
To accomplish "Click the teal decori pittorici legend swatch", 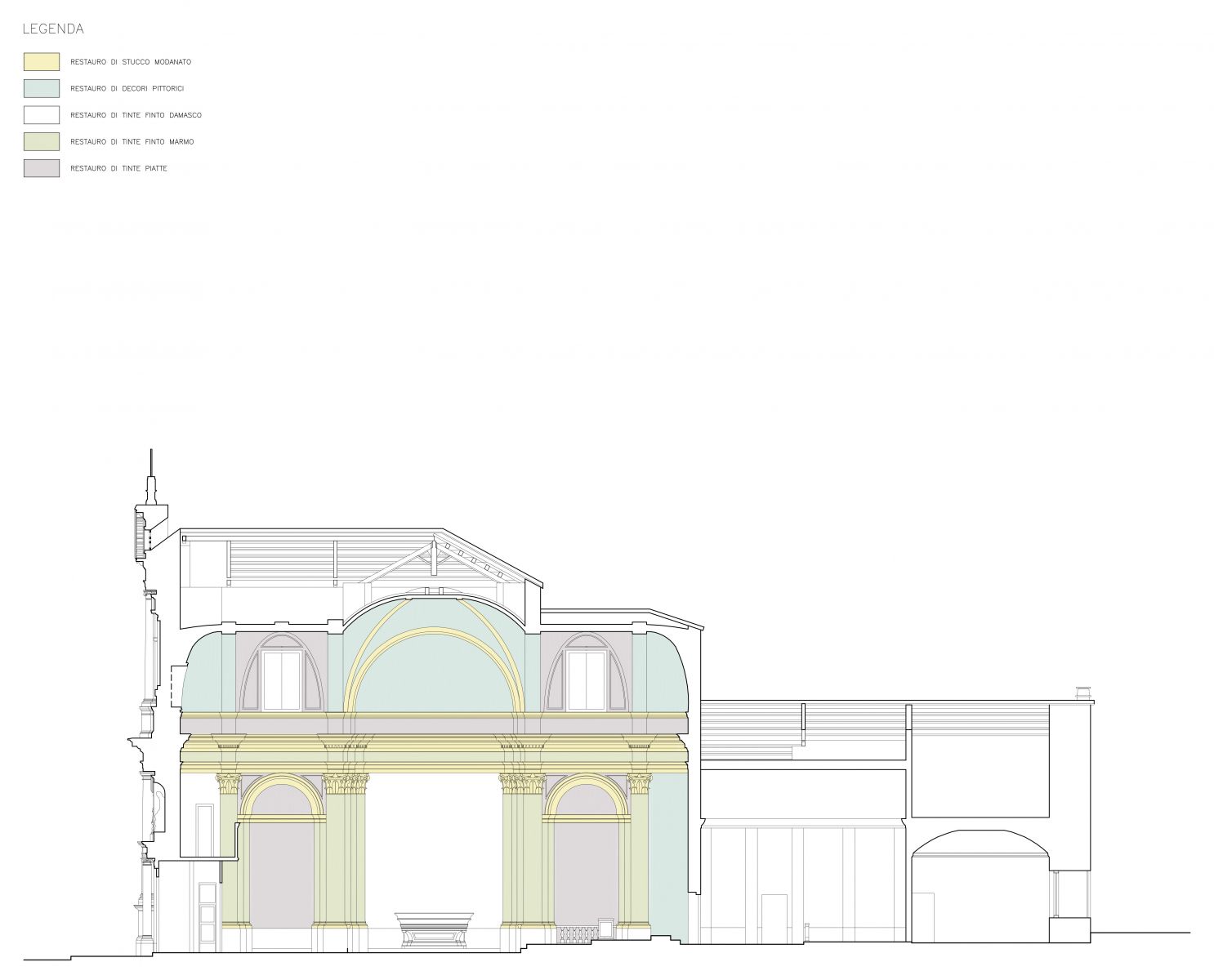I will click(41, 88).
